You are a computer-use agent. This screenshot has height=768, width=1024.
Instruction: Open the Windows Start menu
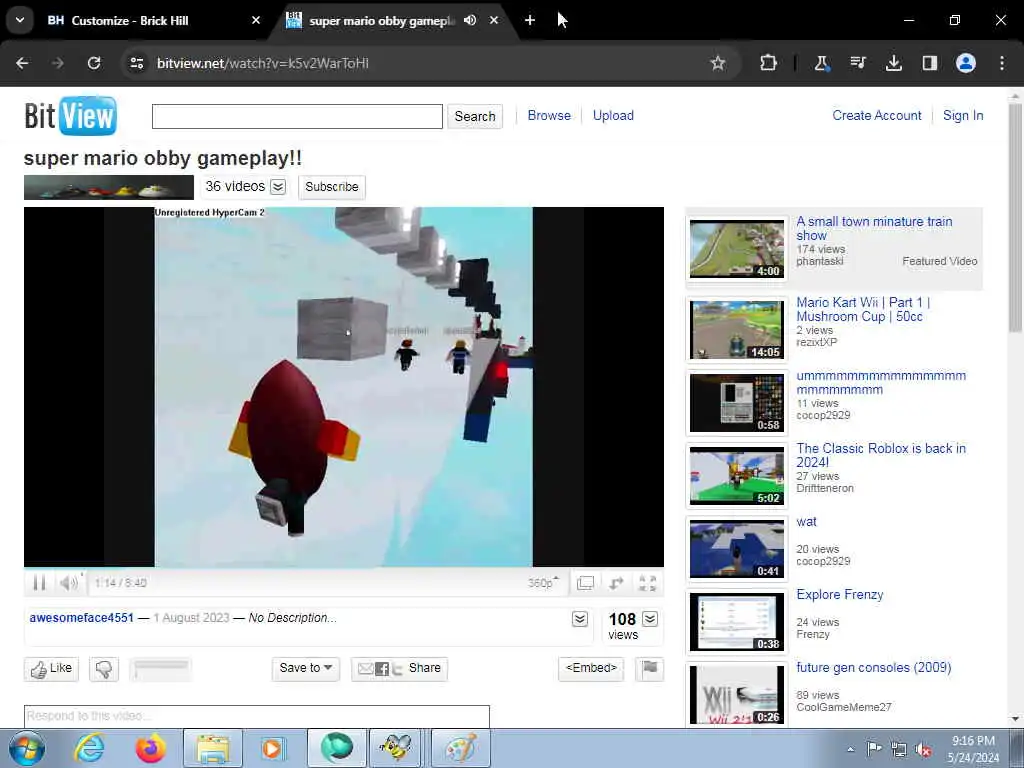click(27, 749)
